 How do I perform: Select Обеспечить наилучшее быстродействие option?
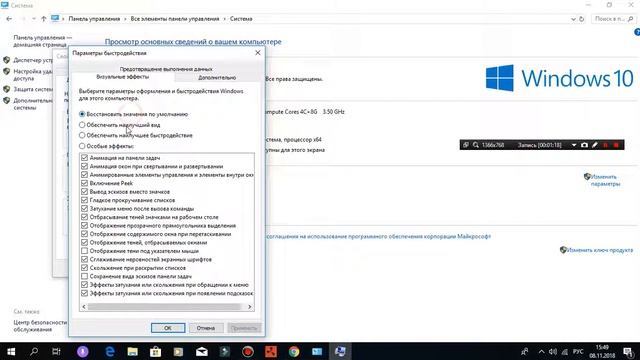point(82,136)
